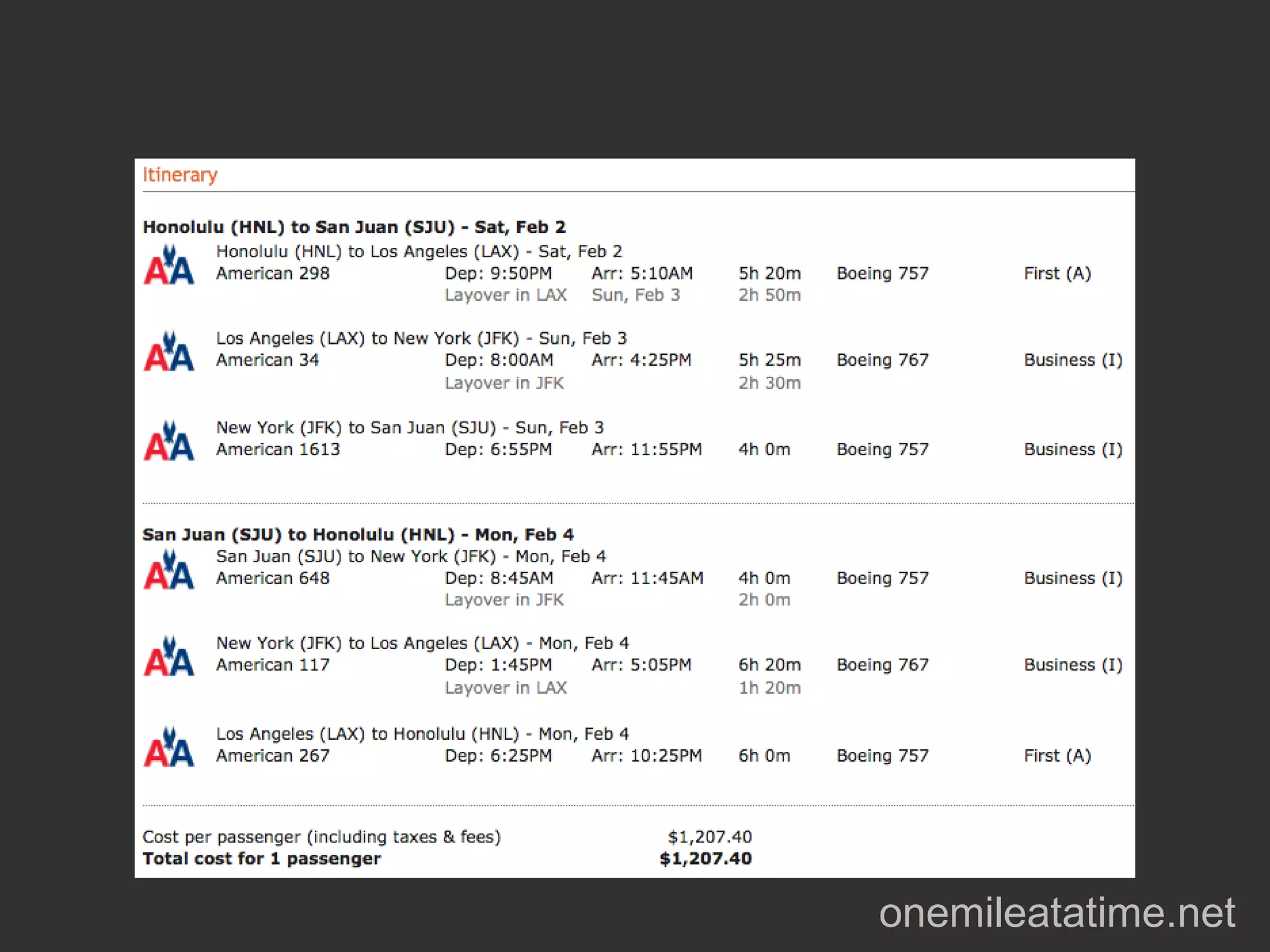Click arrival time 'Arr: 4:25PM'
Screen dimensions: 1270x952
641,360
